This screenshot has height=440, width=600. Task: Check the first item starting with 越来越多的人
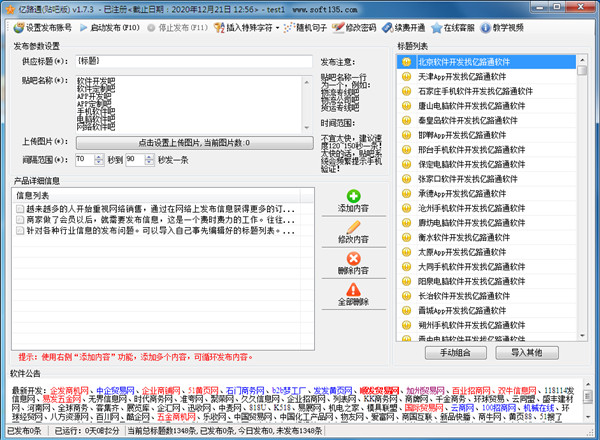21,208
